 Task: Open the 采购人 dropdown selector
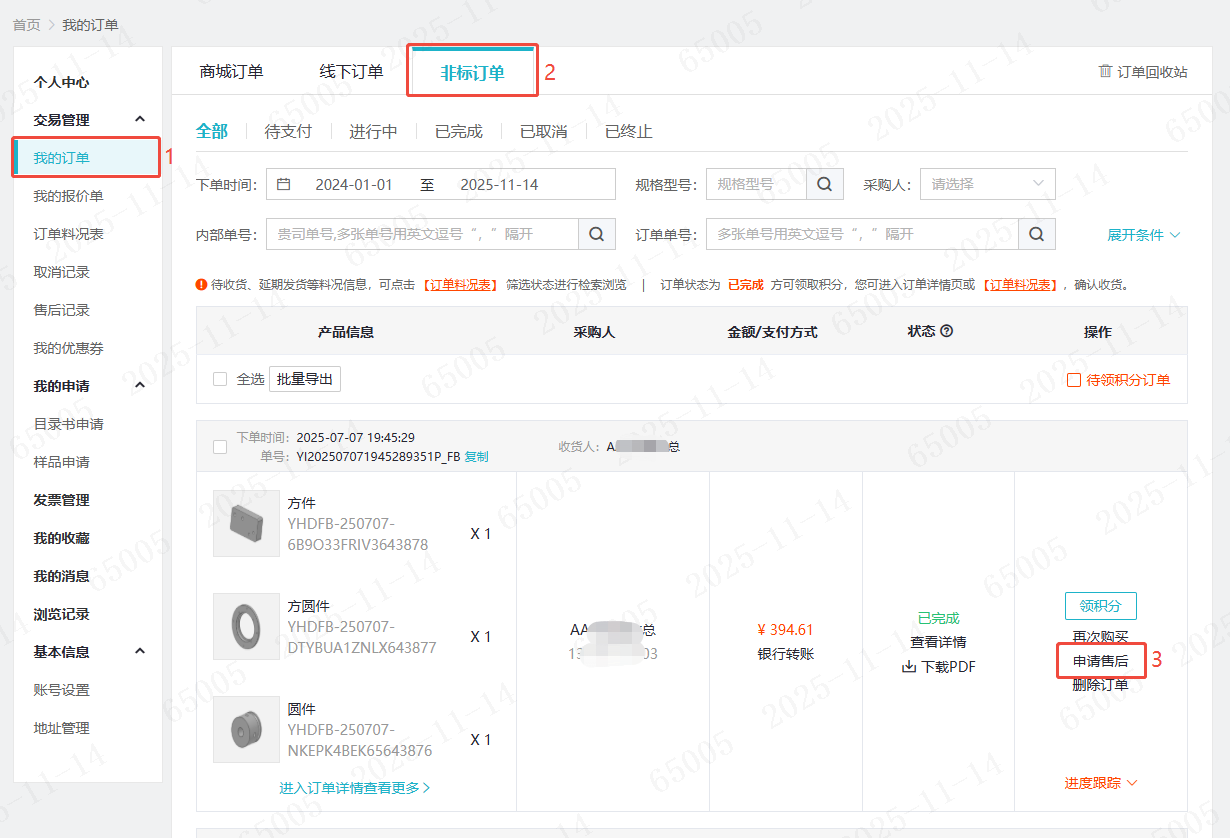pyautogui.click(x=987, y=184)
